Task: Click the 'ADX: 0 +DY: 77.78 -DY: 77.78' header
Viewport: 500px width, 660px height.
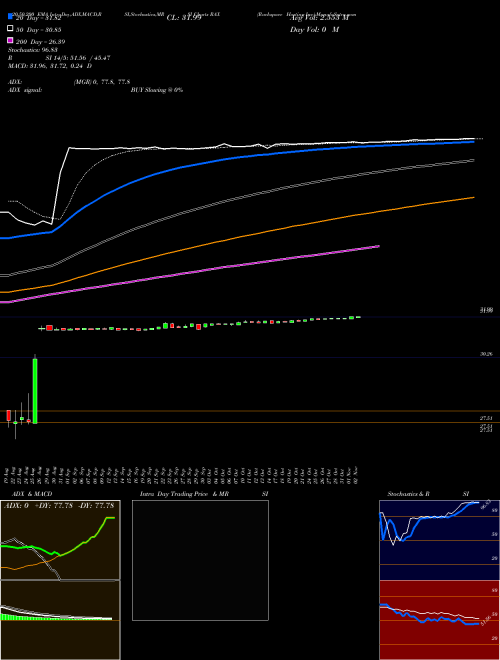Action: (59, 506)
